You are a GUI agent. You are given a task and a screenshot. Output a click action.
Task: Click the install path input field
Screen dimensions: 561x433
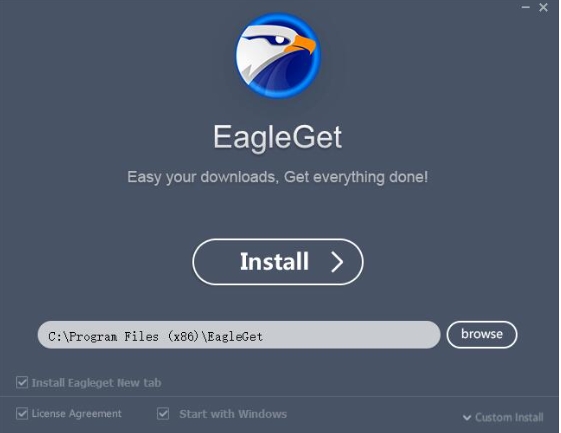[x=239, y=335]
